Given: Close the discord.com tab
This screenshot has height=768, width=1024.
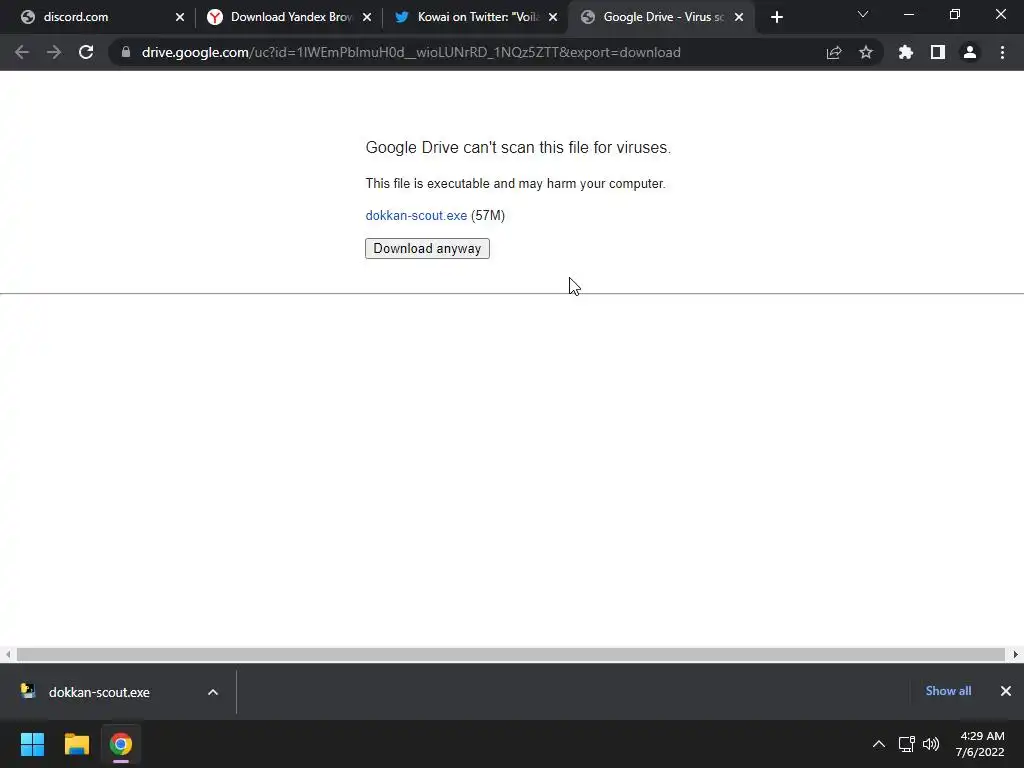Looking at the screenshot, I should (180, 17).
